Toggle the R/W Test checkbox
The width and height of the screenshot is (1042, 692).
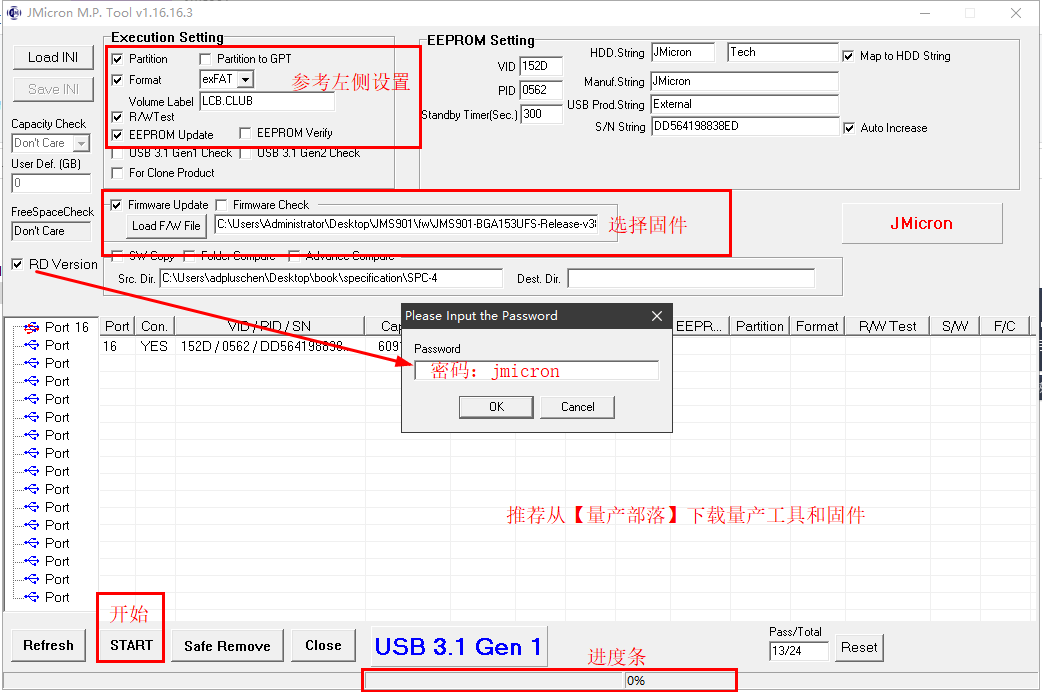click(x=118, y=117)
